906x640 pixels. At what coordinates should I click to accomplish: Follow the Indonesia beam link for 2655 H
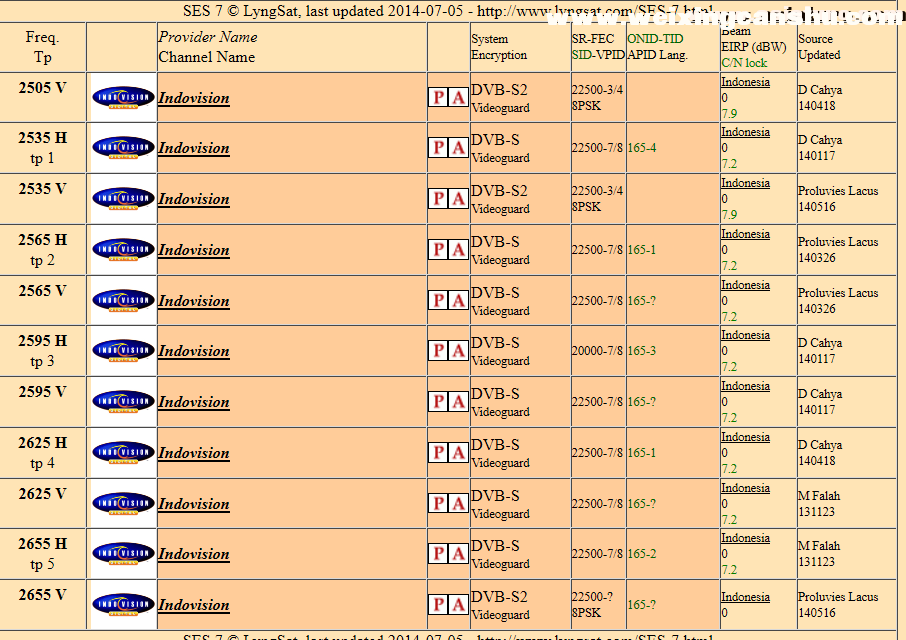(x=745, y=538)
